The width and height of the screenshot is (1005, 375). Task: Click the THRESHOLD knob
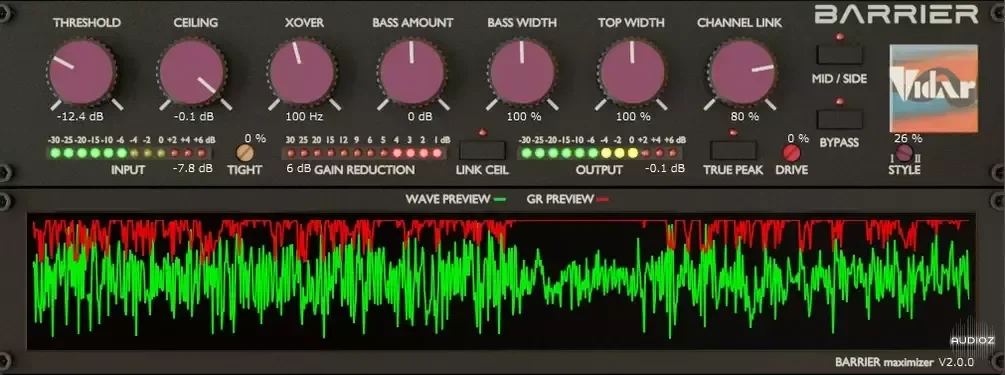pos(81,72)
